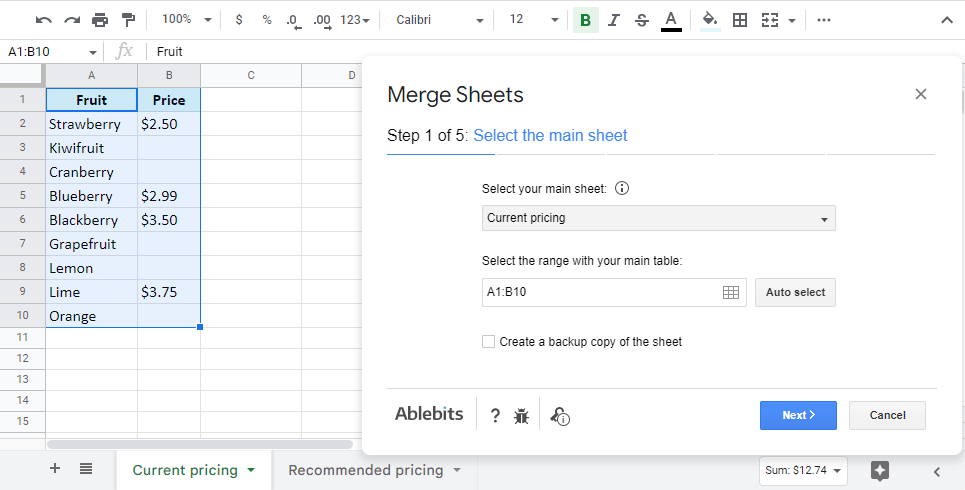
Task: Open the privacy info icon
Action: [559, 417]
